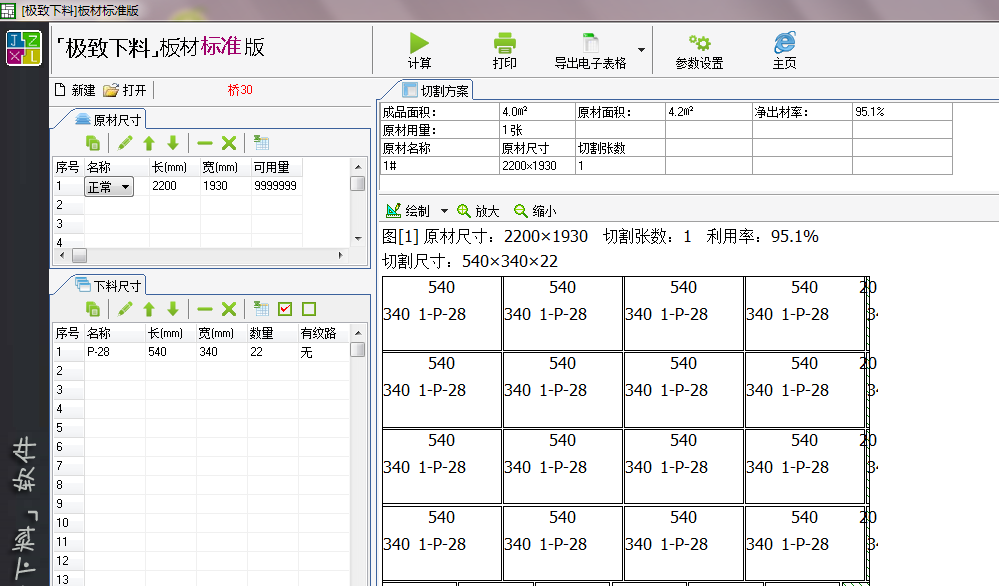999x586 pixels.
Task: Click the green Calculate (计算) play icon
Action: pos(419,43)
